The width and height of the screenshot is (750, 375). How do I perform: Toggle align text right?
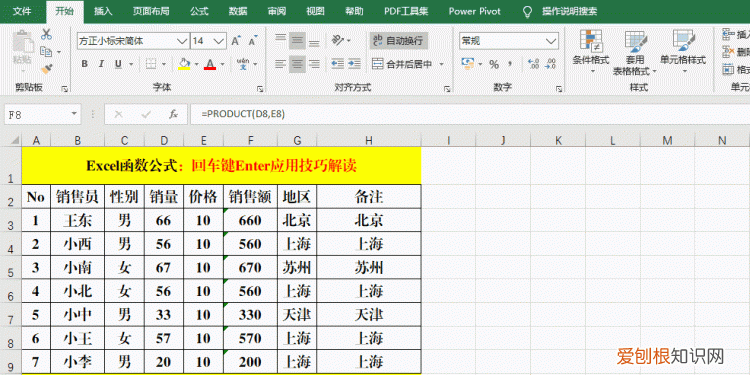(x=314, y=63)
